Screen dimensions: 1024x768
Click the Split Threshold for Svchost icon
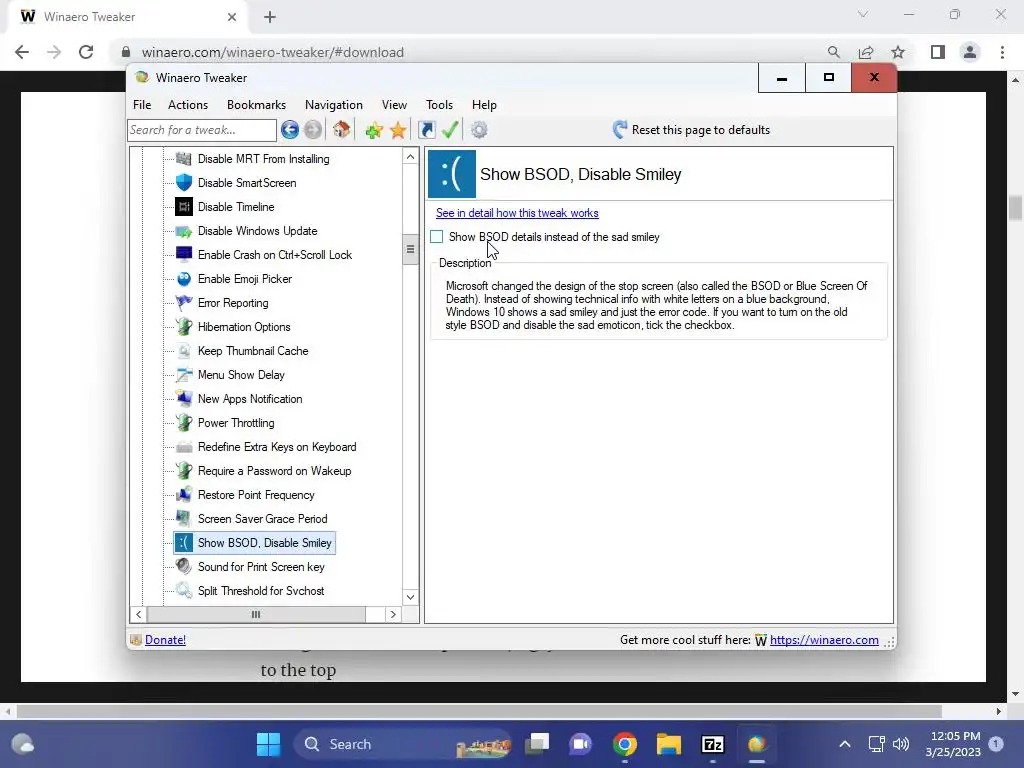pos(184,591)
